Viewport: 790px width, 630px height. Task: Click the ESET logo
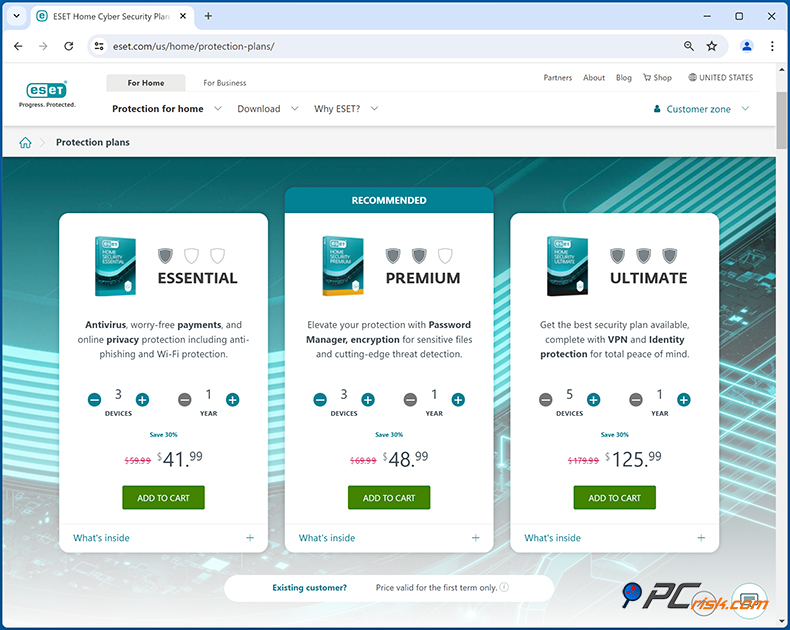pyautogui.click(x=47, y=94)
